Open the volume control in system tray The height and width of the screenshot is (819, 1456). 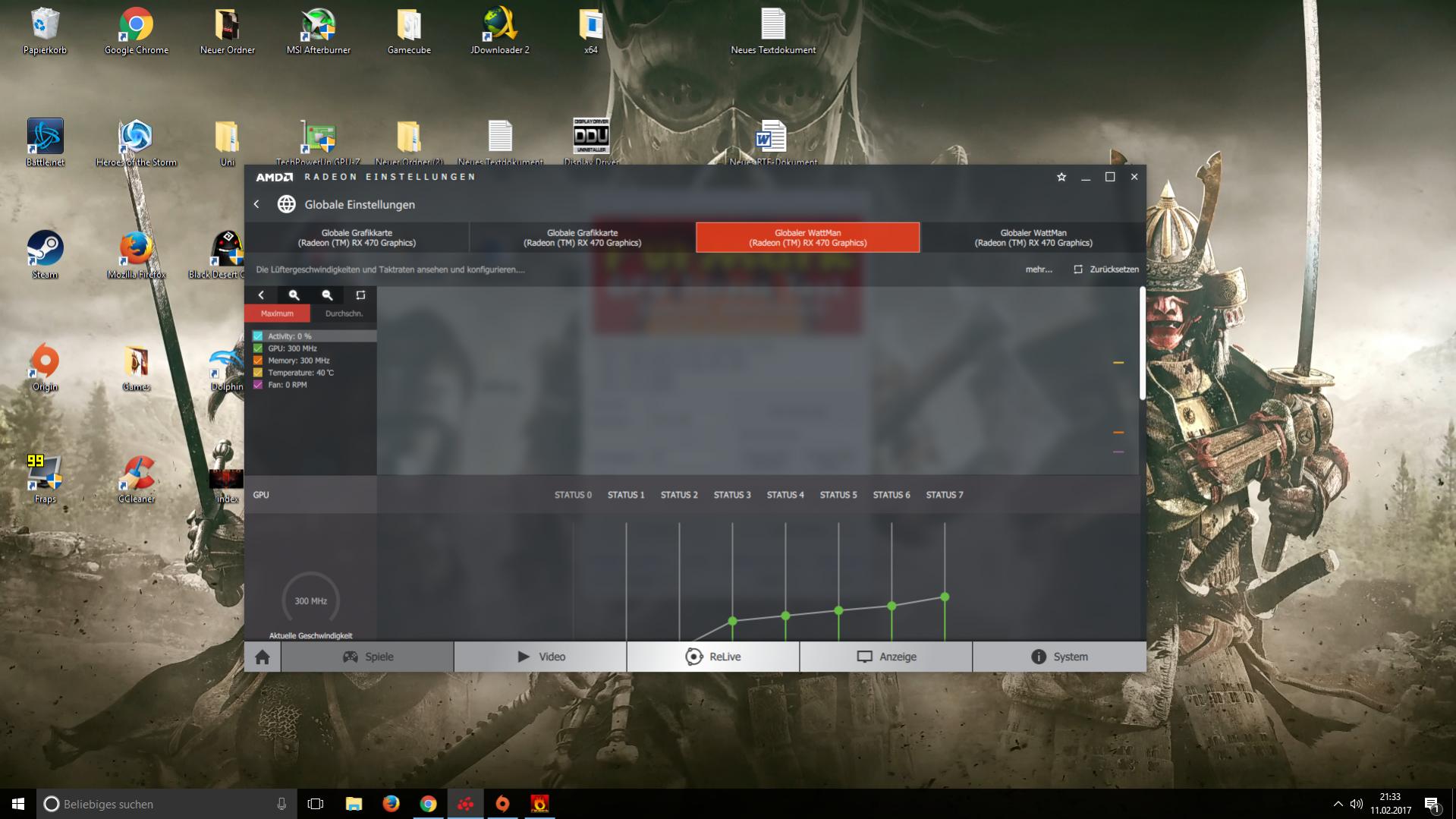(x=1357, y=804)
